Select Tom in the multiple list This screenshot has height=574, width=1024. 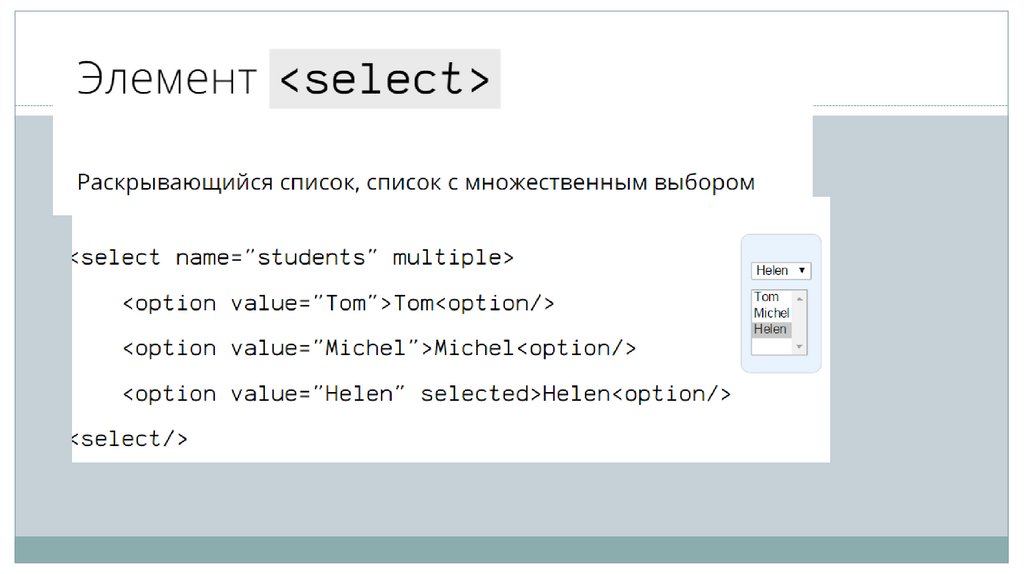[x=767, y=297]
